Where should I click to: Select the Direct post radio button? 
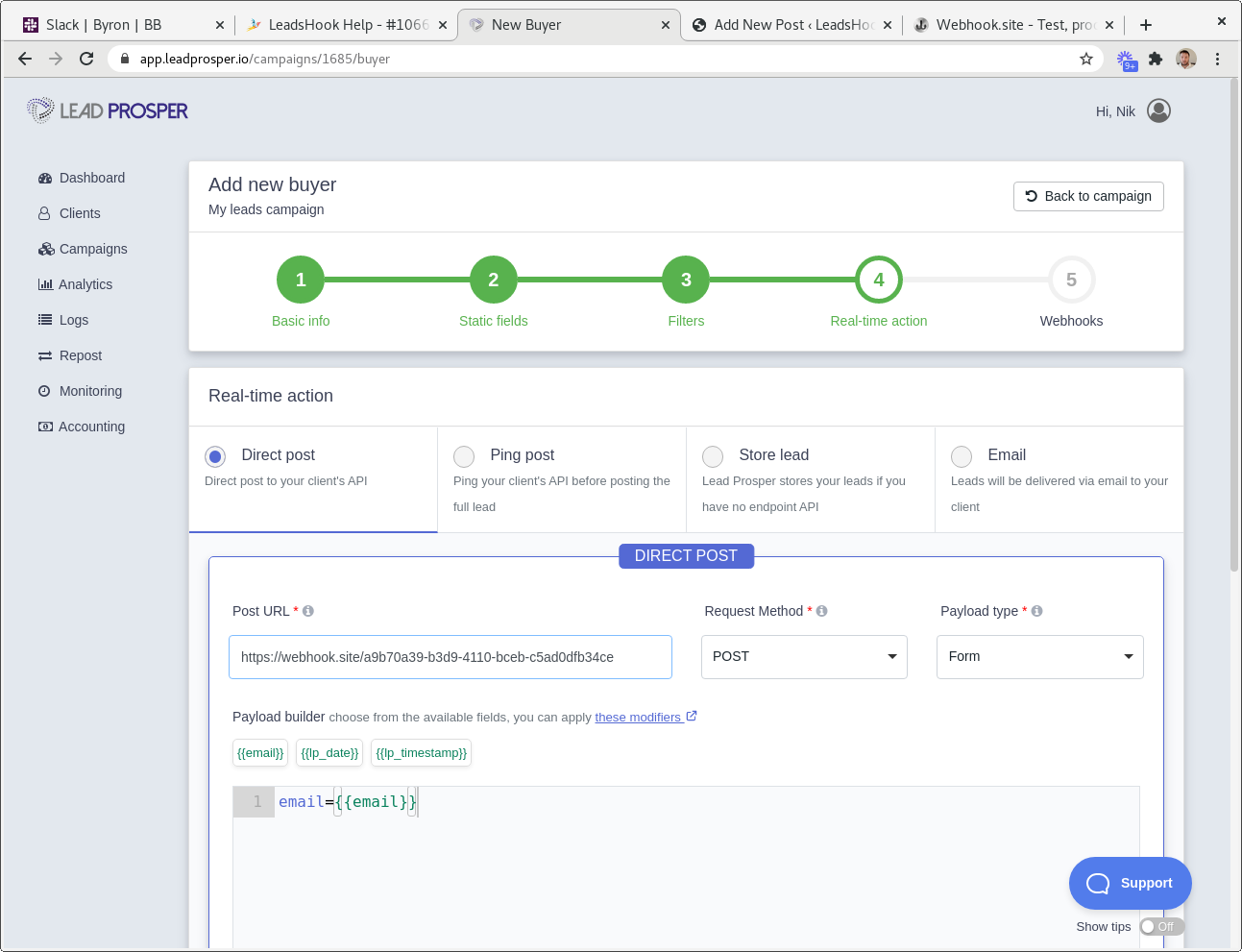pyautogui.click(x=215, y=456)
